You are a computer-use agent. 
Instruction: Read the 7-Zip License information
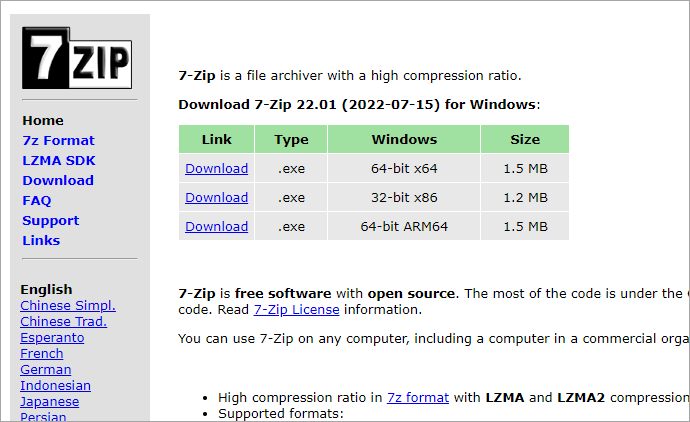296,309
